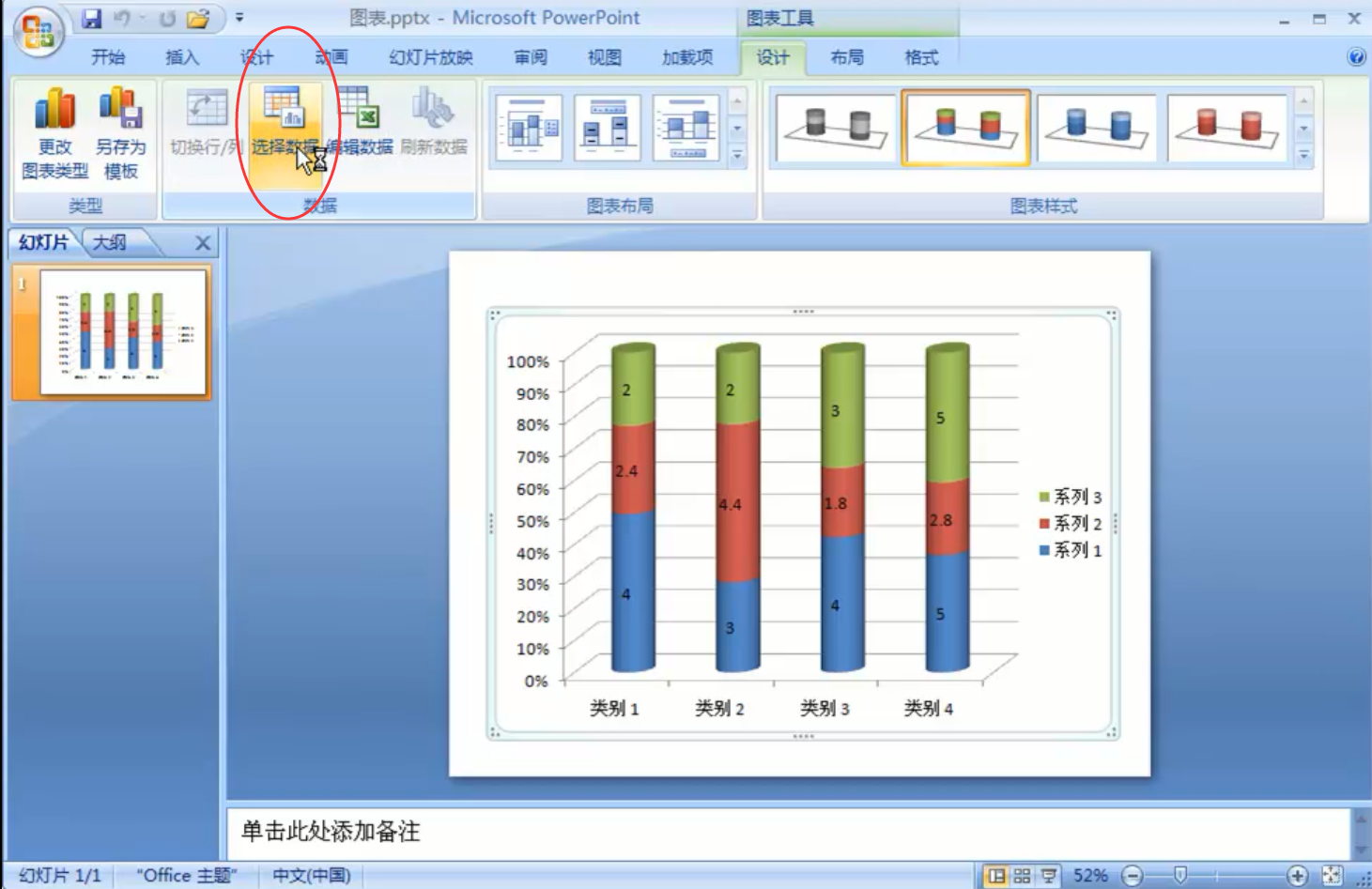Screen dimensions: 1372x889
Task: Click the 系列 2 legend entry
Action: click(x=1071, y=523)
